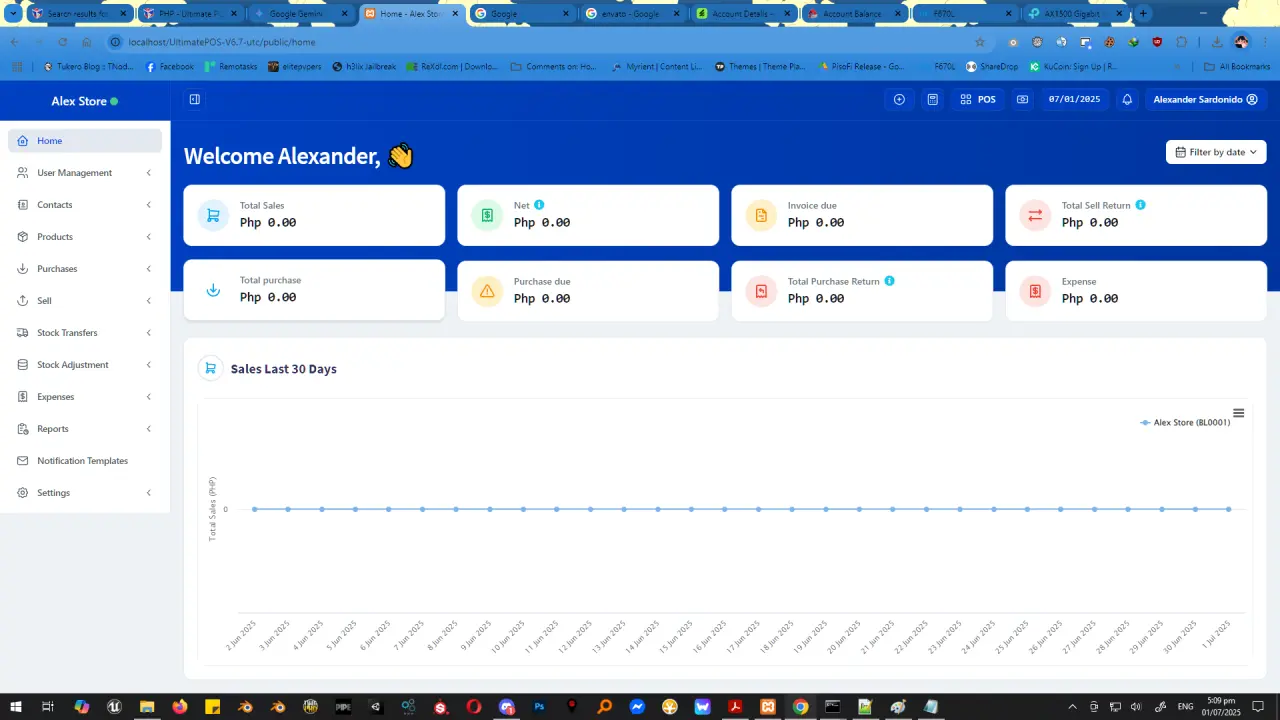Expand the Stock Adjustment menu chevron

point(149,365)
